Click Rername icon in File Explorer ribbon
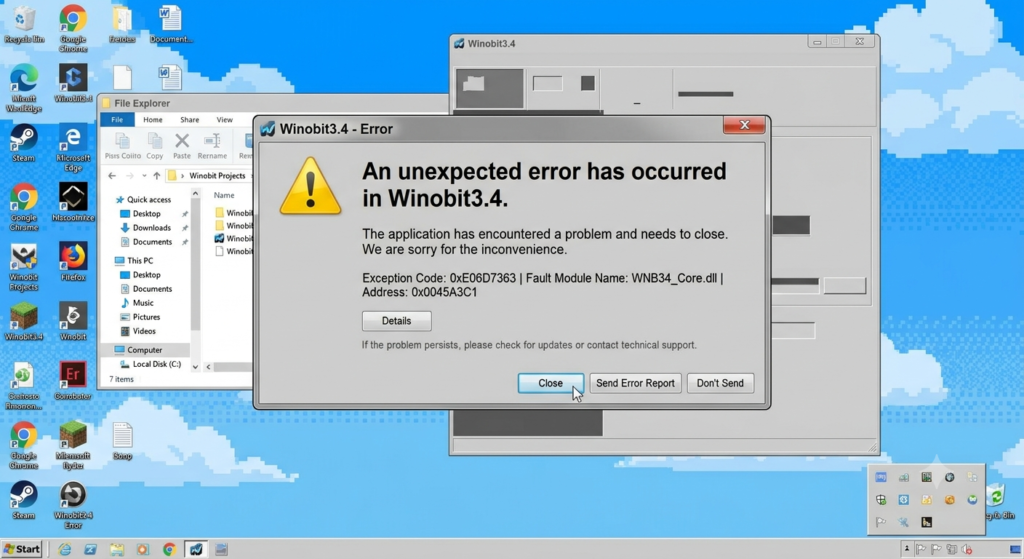 212,146
